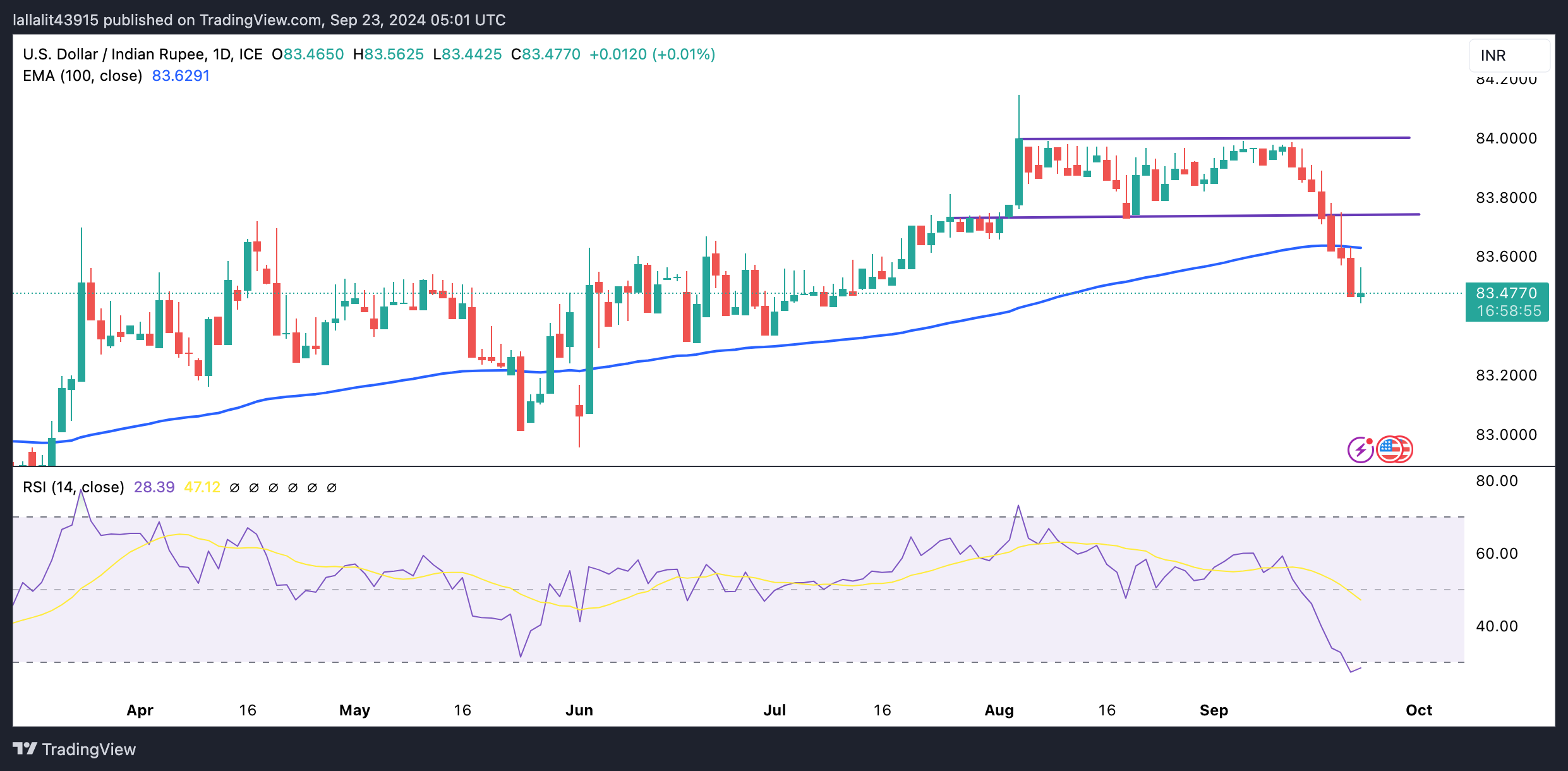Image resolution: width=1568 pixels, height=771 pixels.
Task: Click the 60.00 level on RSI scale
Action: coord(1496,554)
